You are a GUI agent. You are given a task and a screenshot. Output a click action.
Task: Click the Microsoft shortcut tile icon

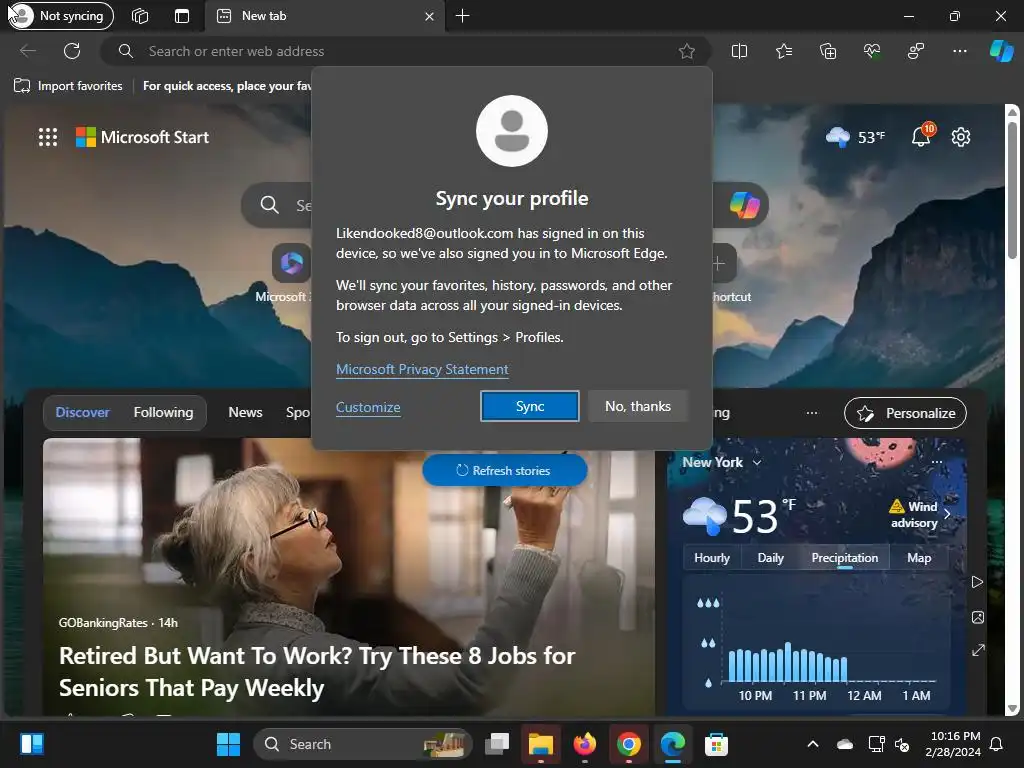(291, 263)
